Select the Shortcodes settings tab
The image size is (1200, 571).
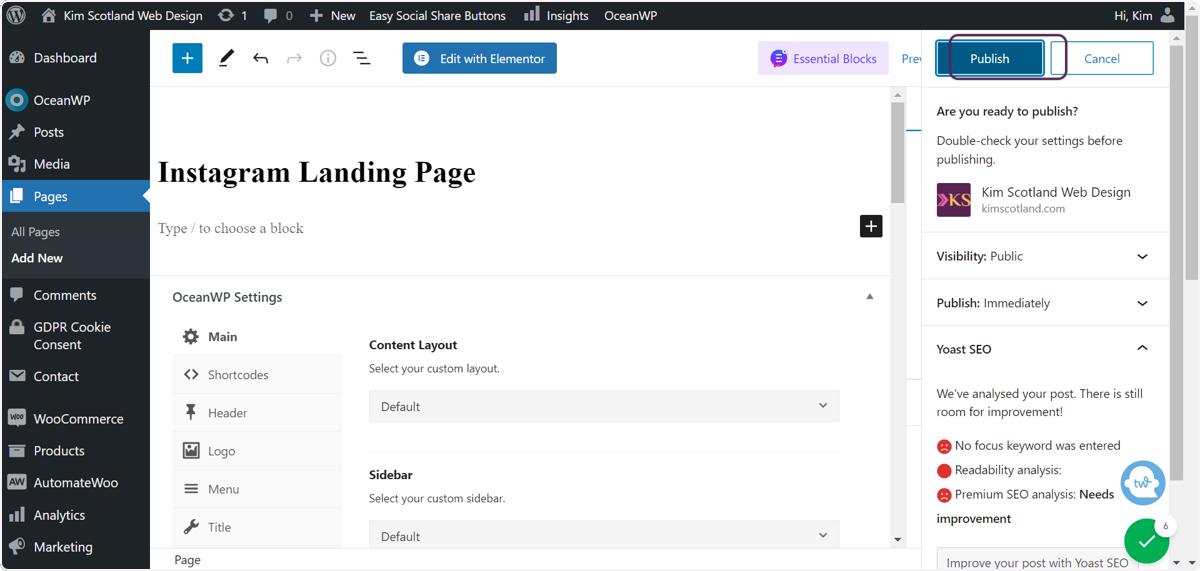tap(257, 375)
